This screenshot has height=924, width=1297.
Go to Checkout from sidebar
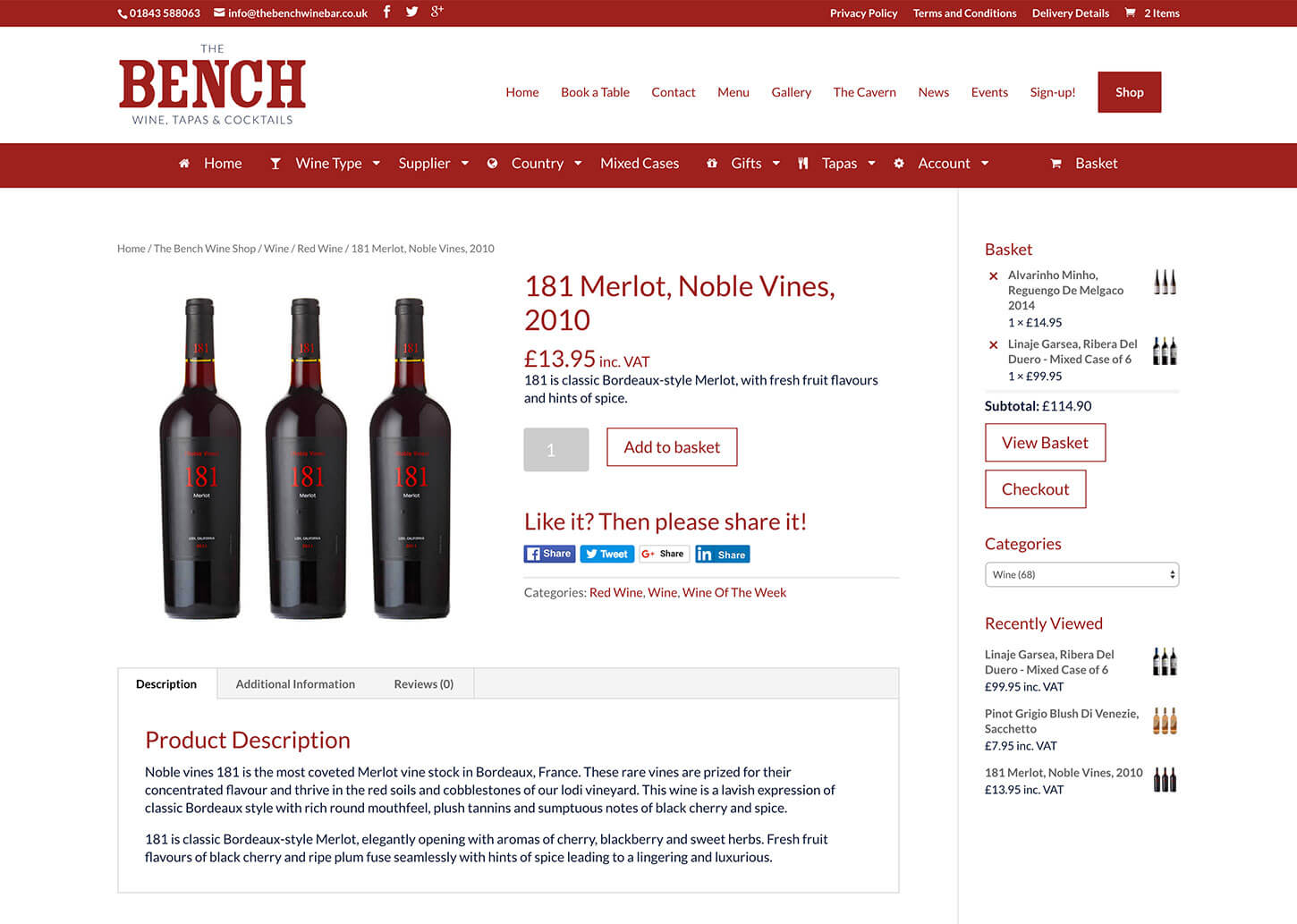point(1035,489)
